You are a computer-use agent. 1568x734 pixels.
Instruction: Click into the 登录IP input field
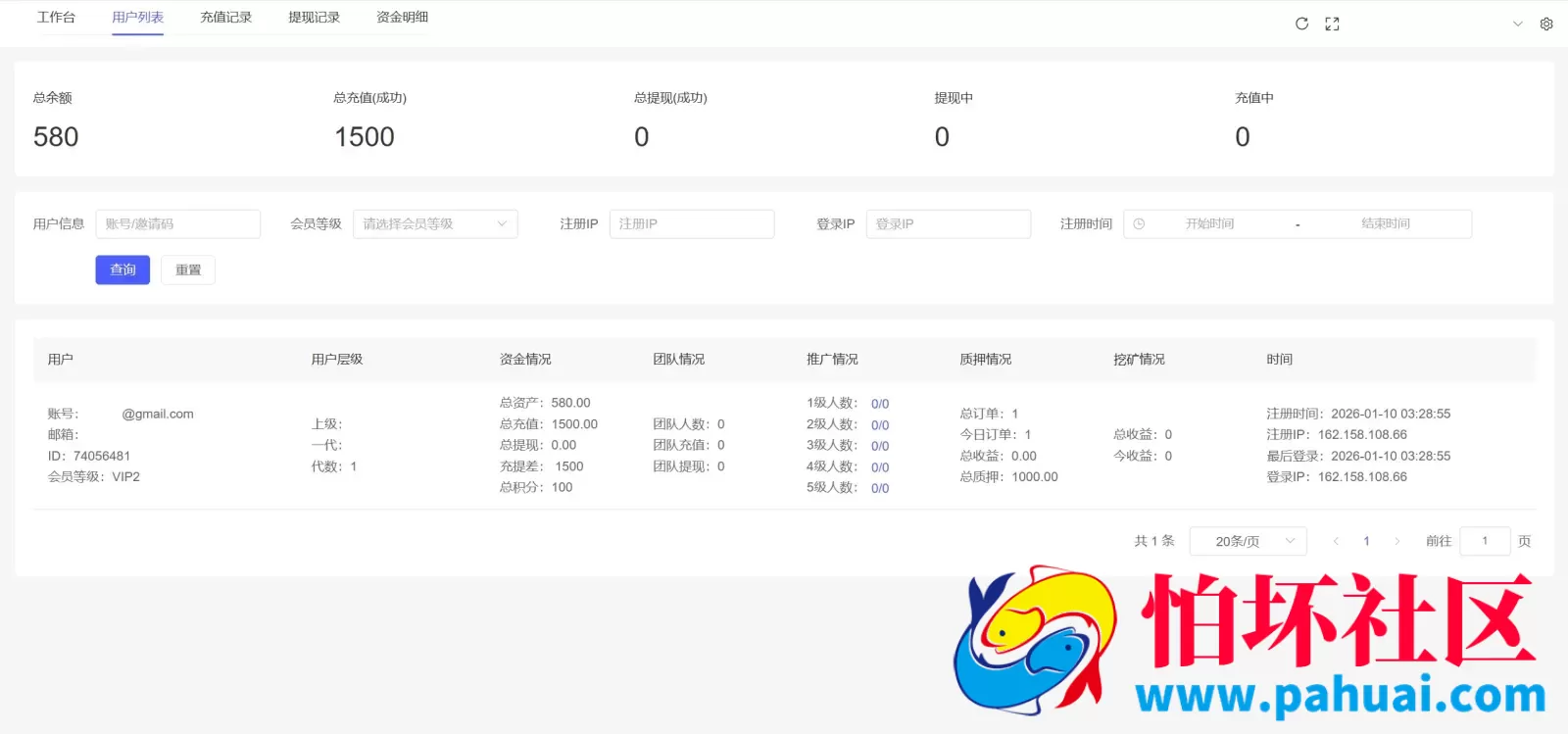(x=949, y=223)
